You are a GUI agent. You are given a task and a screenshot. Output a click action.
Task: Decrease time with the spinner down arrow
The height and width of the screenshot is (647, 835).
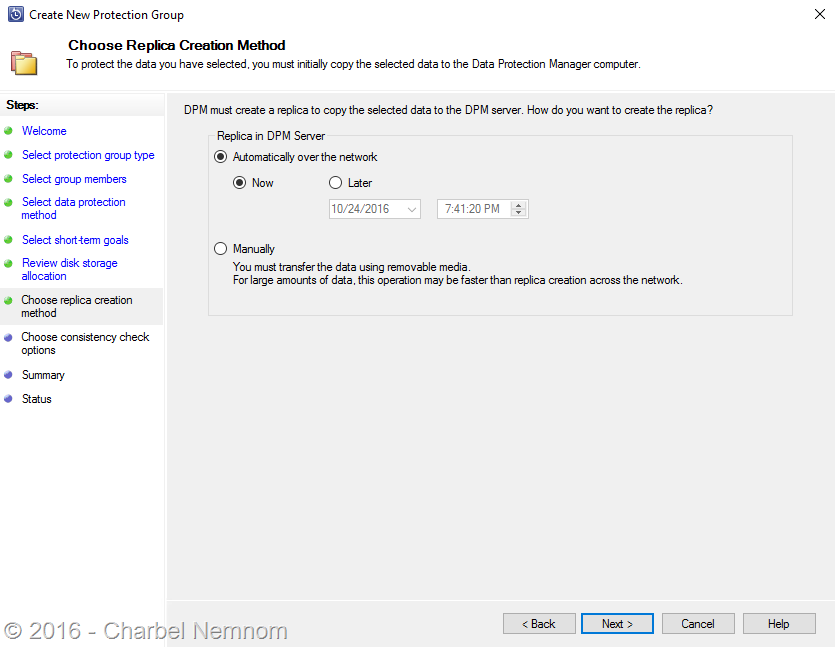click(x=519, y=213)
